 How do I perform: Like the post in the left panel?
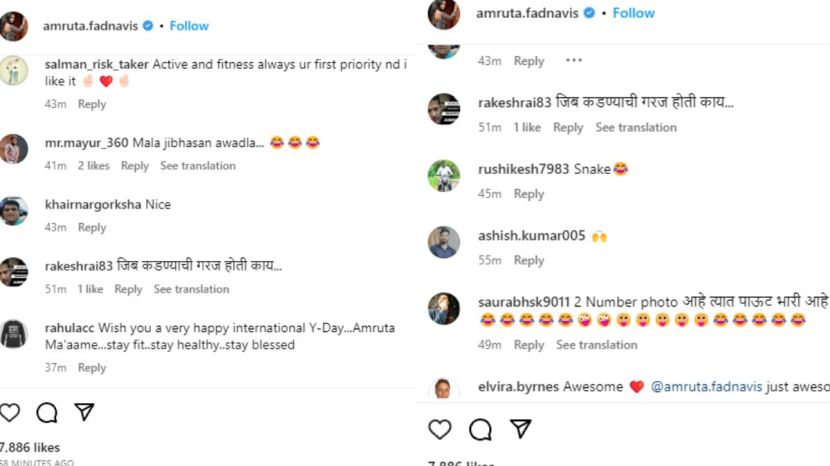(9, 412)
